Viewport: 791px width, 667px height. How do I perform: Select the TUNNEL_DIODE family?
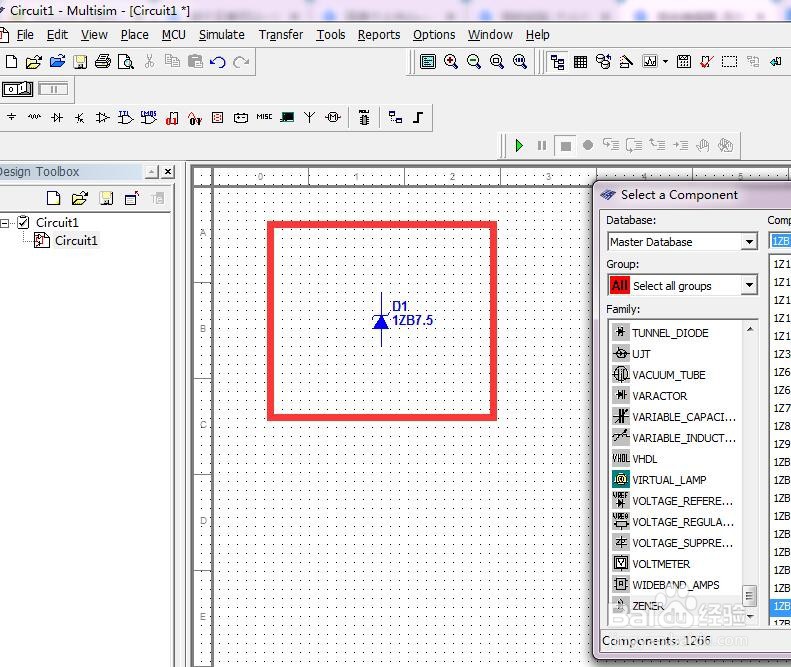670,333
